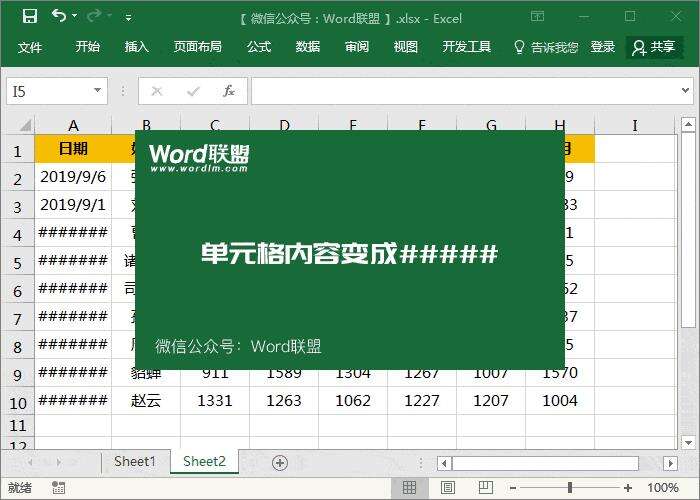Viewport: 700px width, 500px height.
Task: Click the Undo arrow icon
Action: [x=58, y=16]
